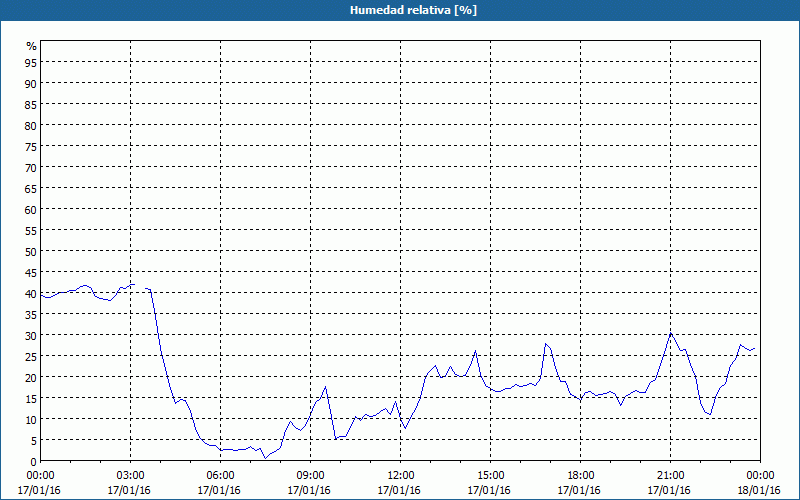Click the 15:00 time label
The height and width of the screenshot is (500, 800).
490,475
